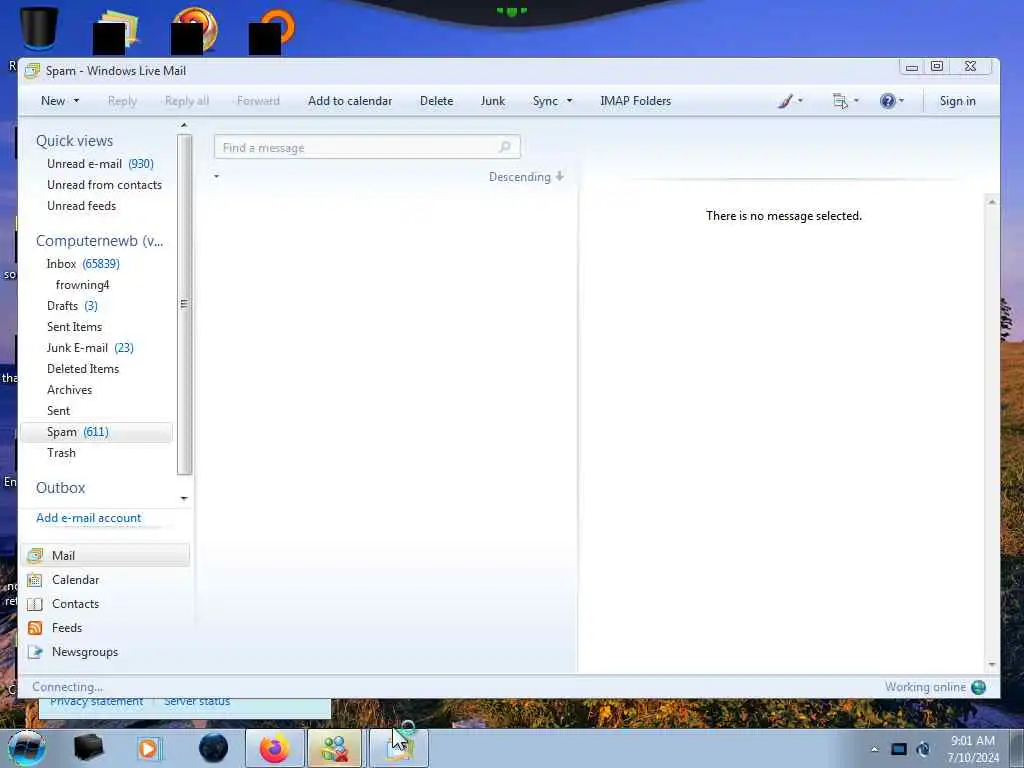Switch to the Mail section
This screenshot has height=768, width=1024.
coord(106,556)
